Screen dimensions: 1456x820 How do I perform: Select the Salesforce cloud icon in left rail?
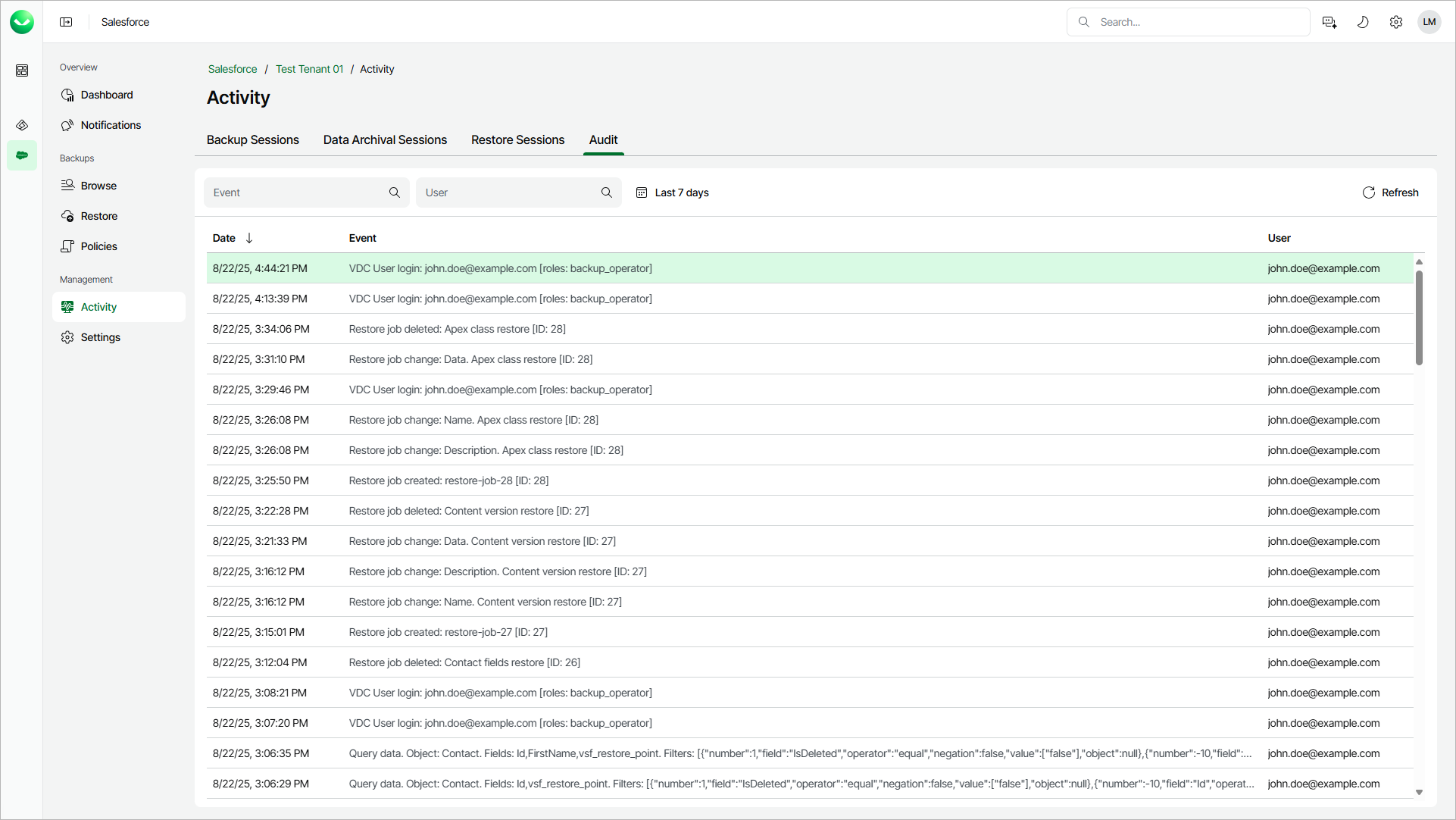(x=22, y=155)
